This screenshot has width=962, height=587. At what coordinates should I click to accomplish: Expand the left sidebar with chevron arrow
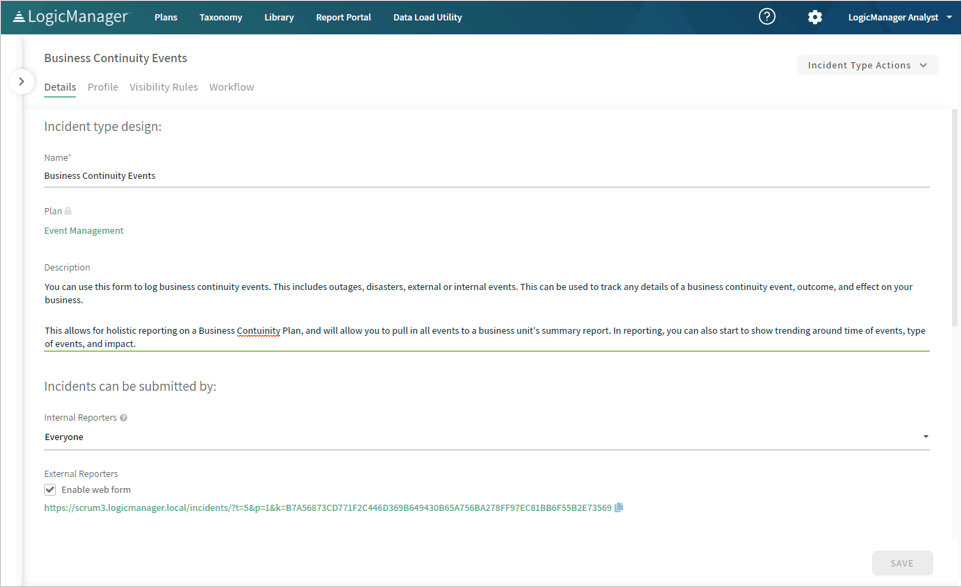point(21,81)
